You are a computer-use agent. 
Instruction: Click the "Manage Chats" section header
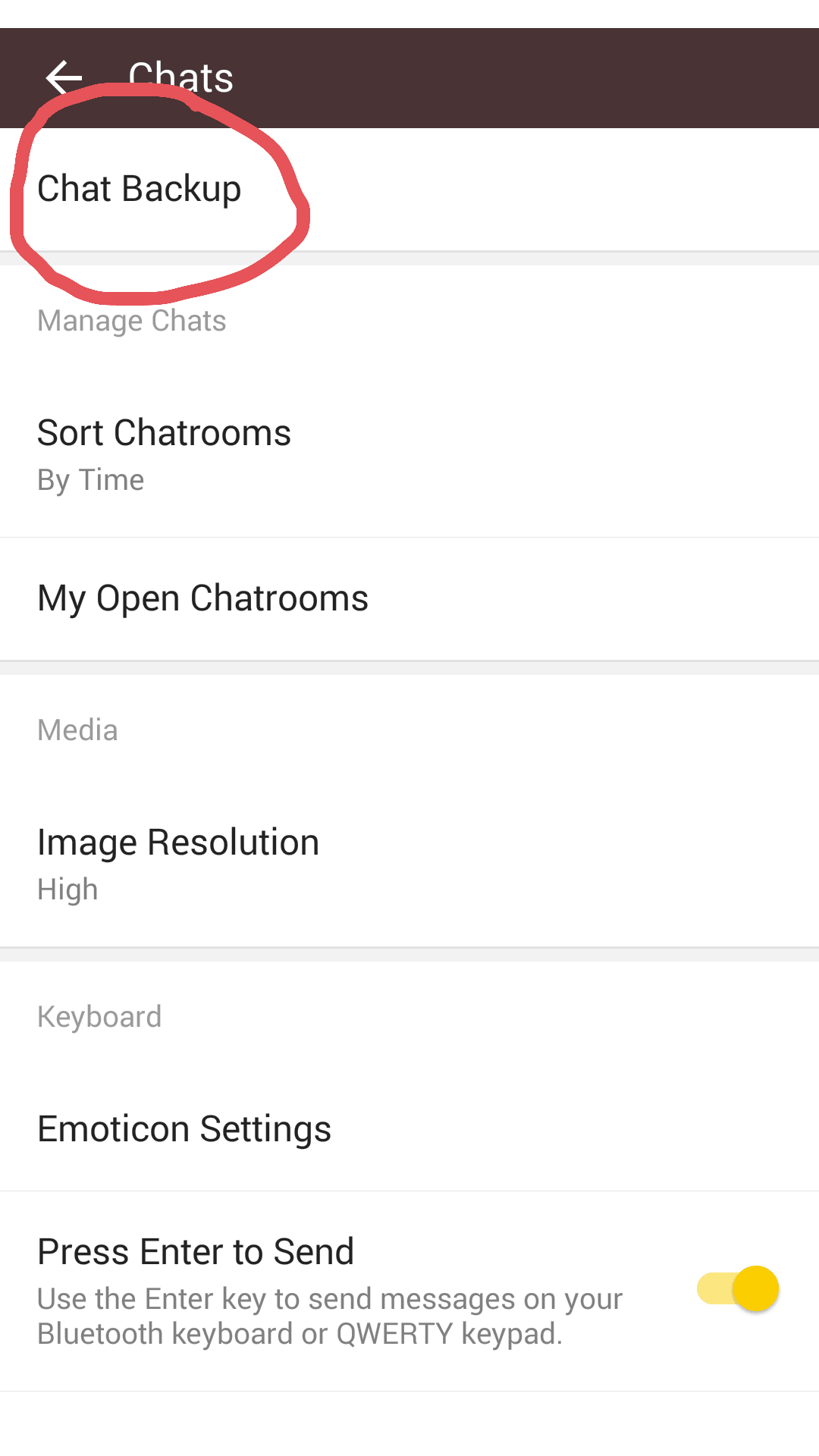click(x=132, y=321)
